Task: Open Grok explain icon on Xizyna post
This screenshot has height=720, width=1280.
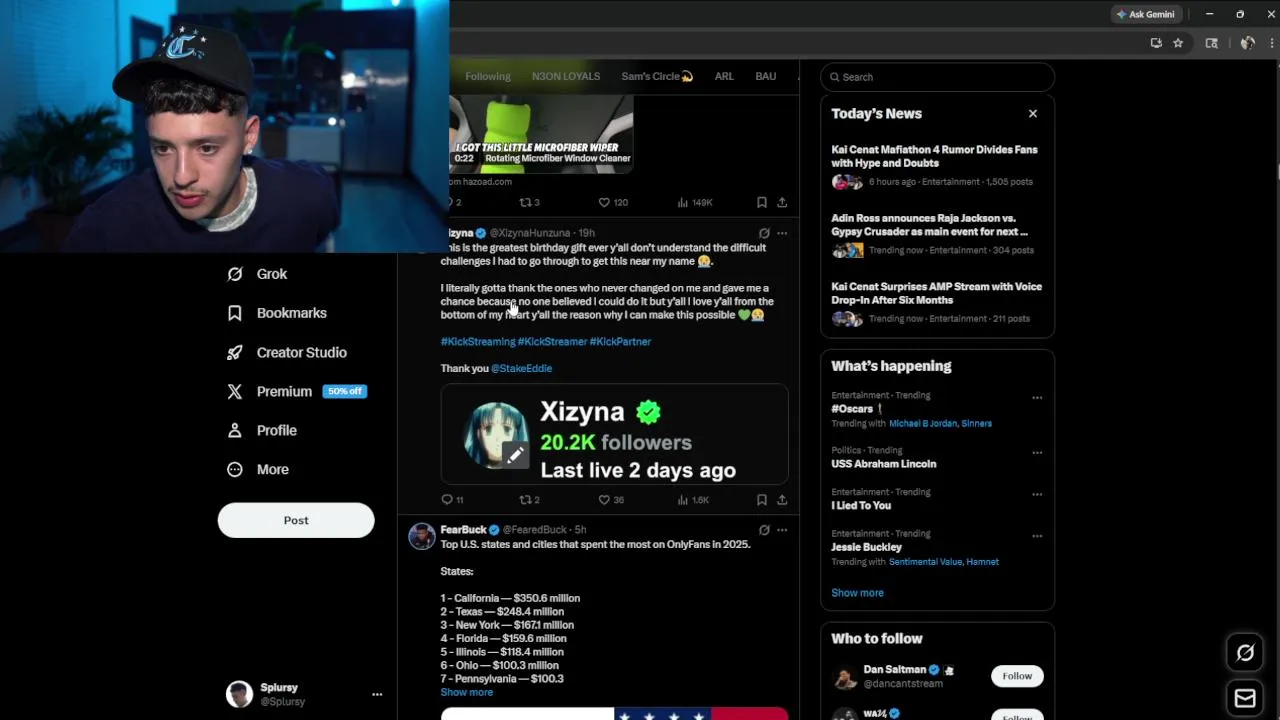Action: point(764,233)
